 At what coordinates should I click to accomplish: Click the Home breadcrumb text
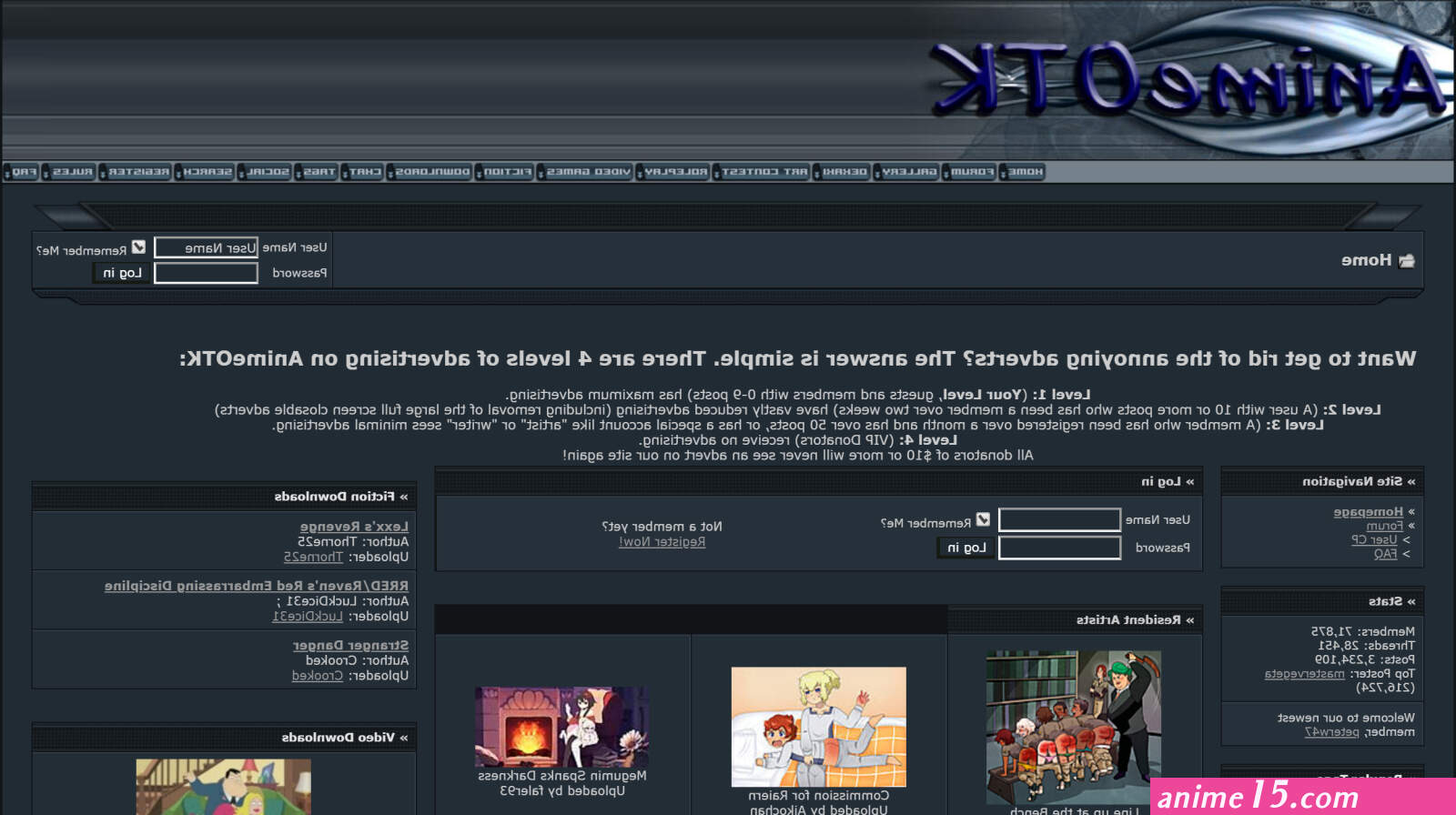pyautogui.click(x=1366, y=261)
